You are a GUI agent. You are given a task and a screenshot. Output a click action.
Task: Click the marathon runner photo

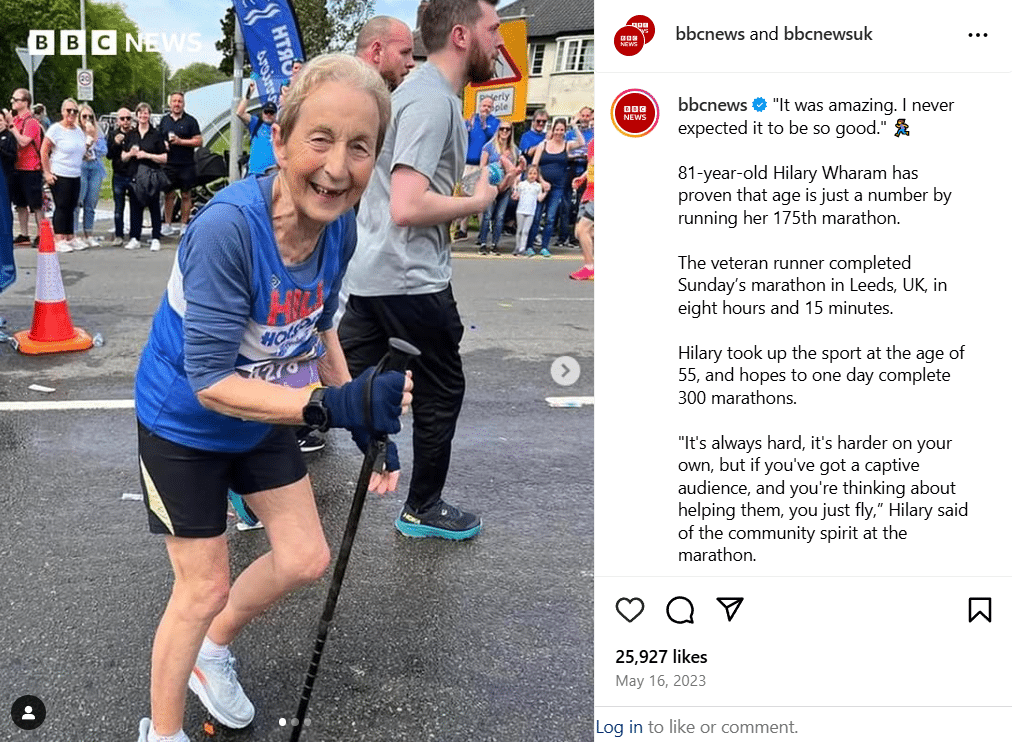[x=297, y=371]
